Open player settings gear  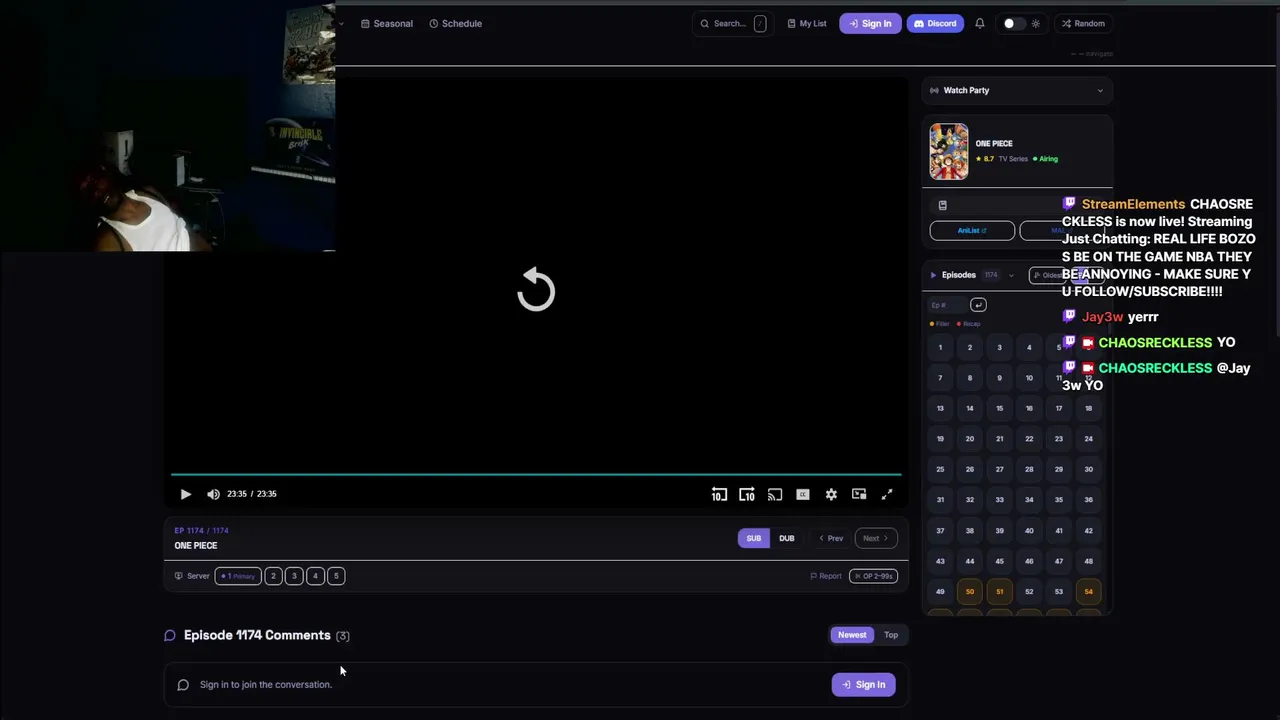831,494
